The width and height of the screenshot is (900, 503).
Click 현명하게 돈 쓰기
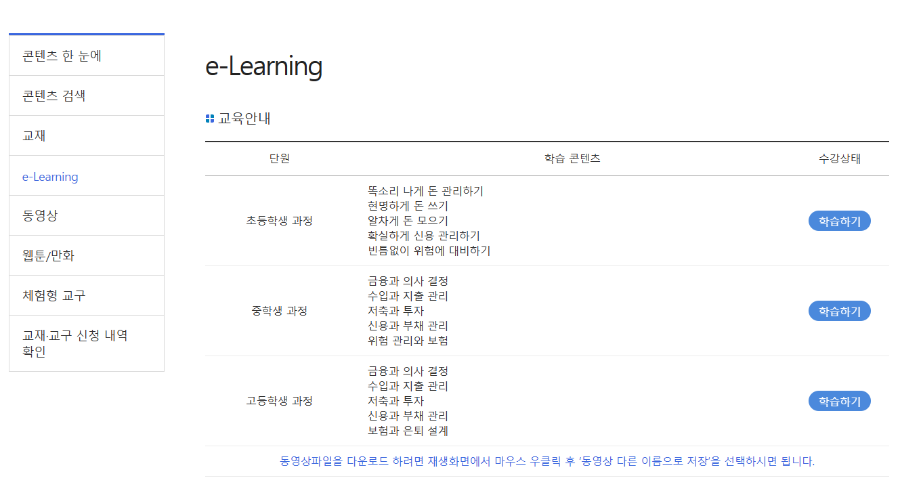[x=408, y=206]
